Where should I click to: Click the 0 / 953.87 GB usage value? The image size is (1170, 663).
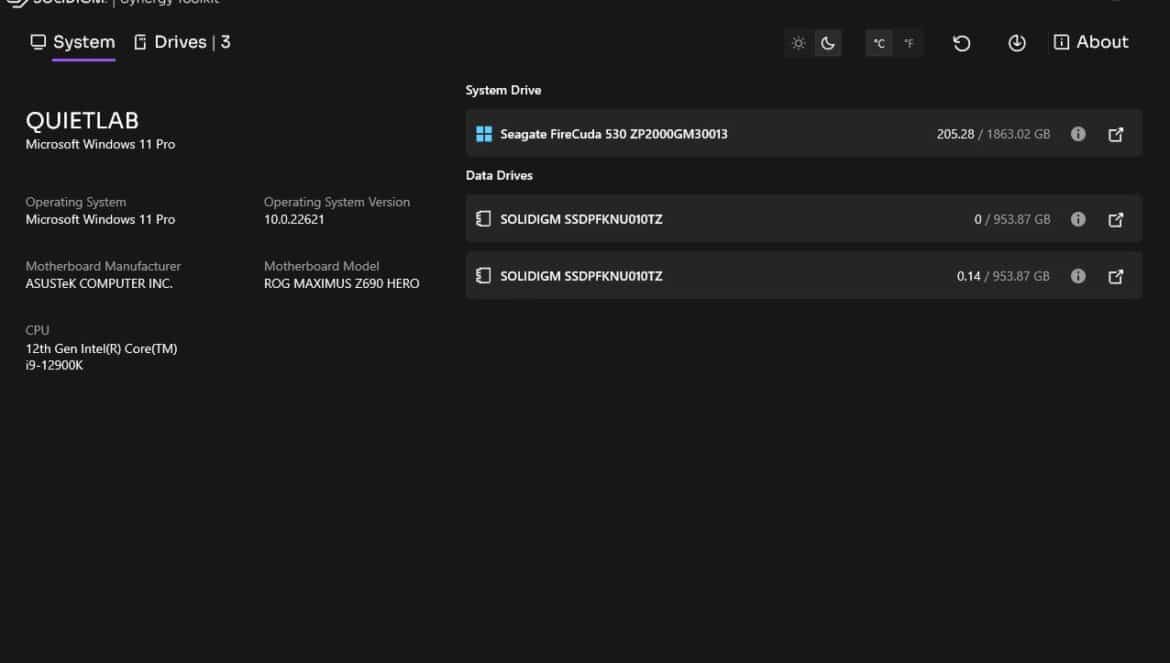coord(1012,219)
